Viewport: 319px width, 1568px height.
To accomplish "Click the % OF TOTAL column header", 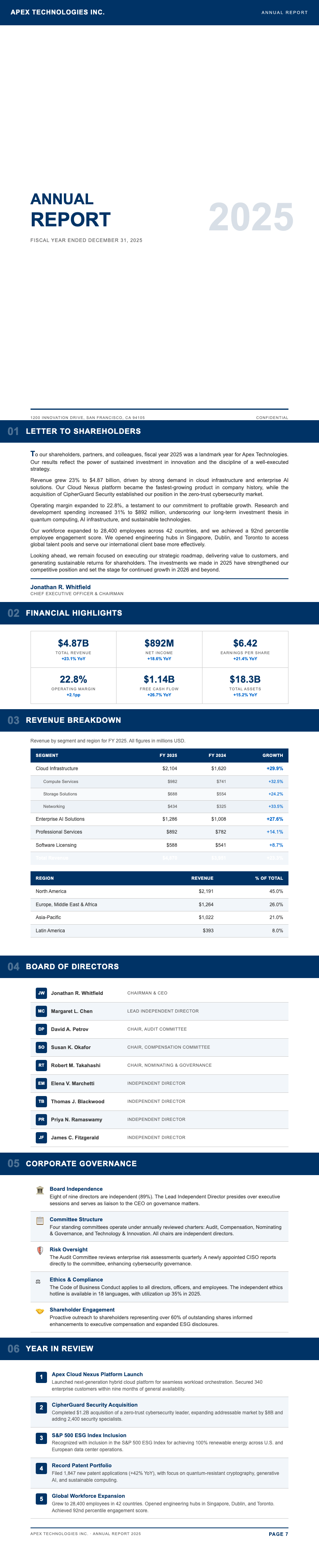I will [269, 878].
